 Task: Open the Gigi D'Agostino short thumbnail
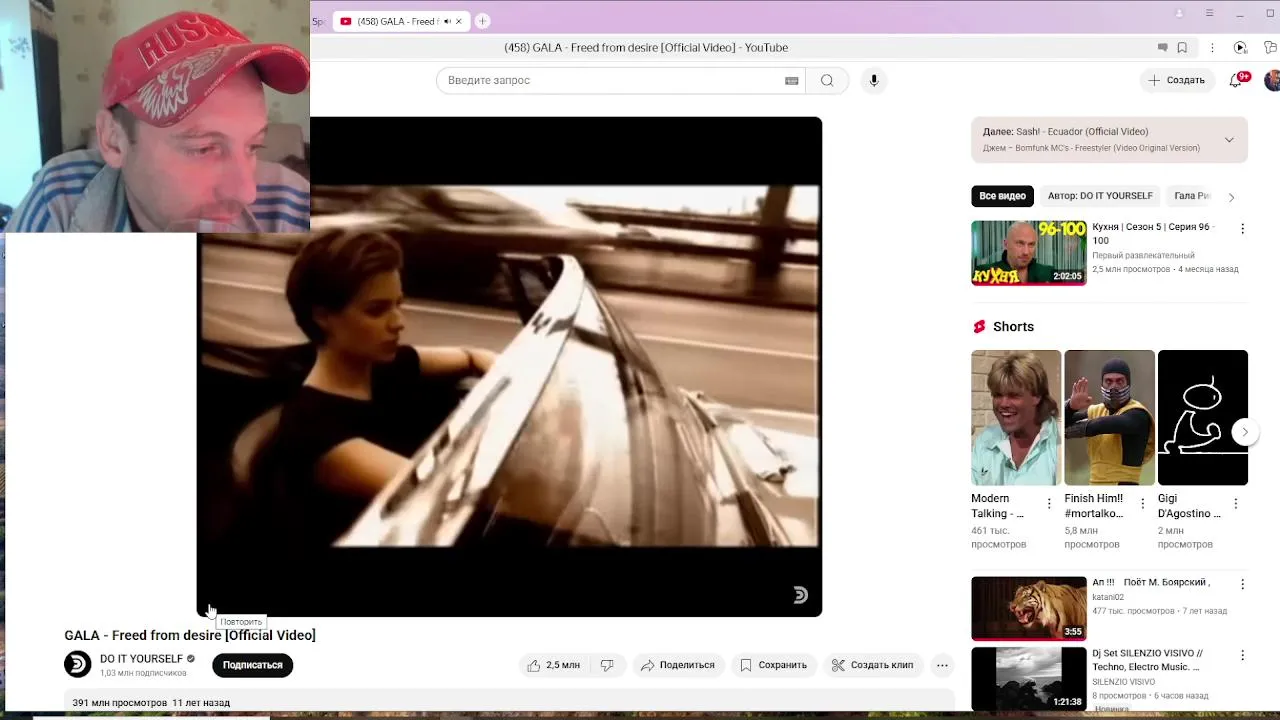[x=1203, y=418]
